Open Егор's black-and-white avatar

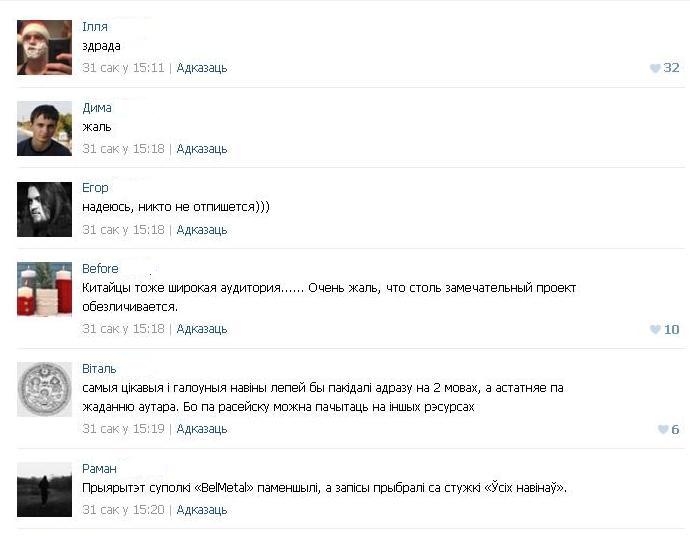pyautogui.click(x=44, y=209)
